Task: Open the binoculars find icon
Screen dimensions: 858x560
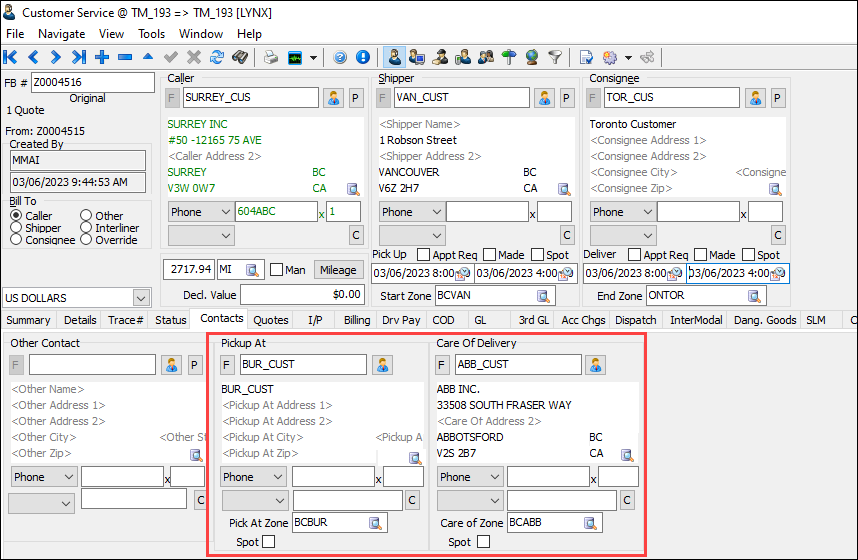Action: tap(240, 57)
